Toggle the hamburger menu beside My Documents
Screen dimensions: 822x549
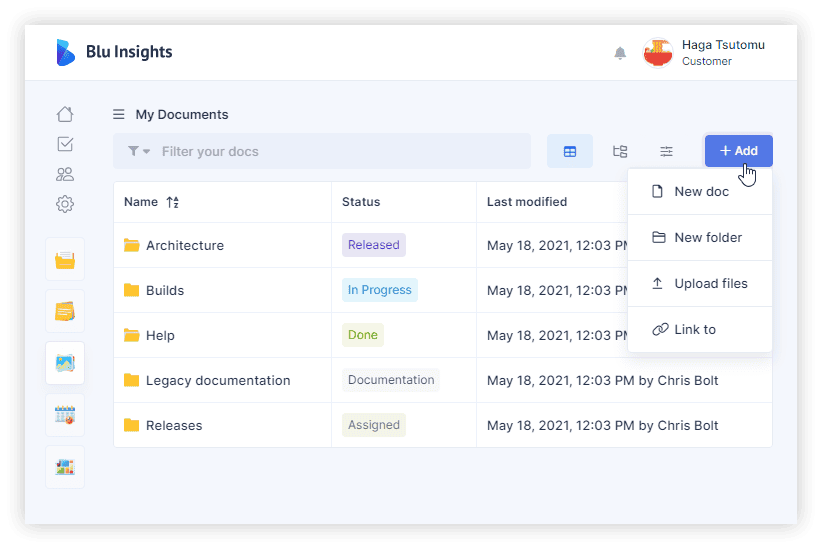coord(119,114)
